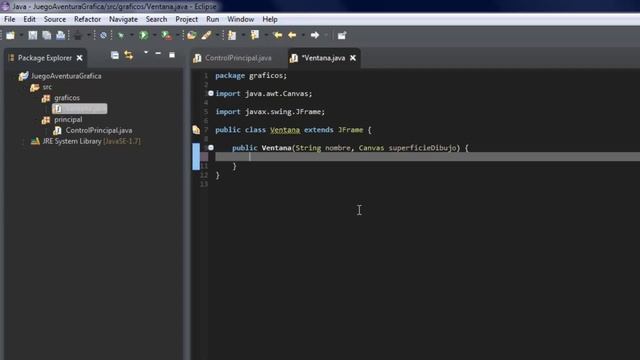Close the Ventana.java editor tab
640x360 pixels.
(353, 58)
